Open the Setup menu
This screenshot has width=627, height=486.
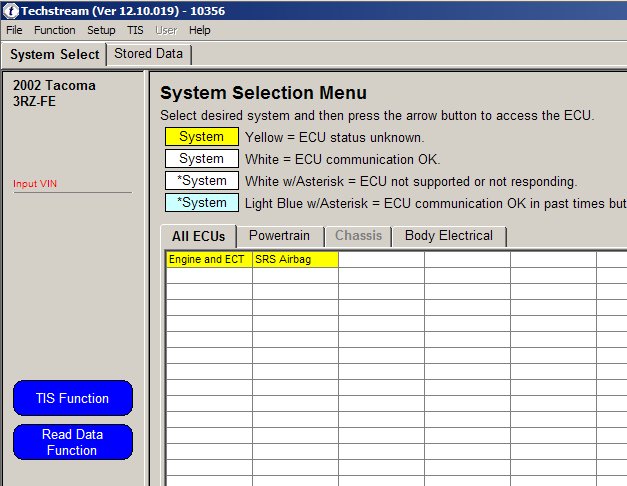pos(101,30)
